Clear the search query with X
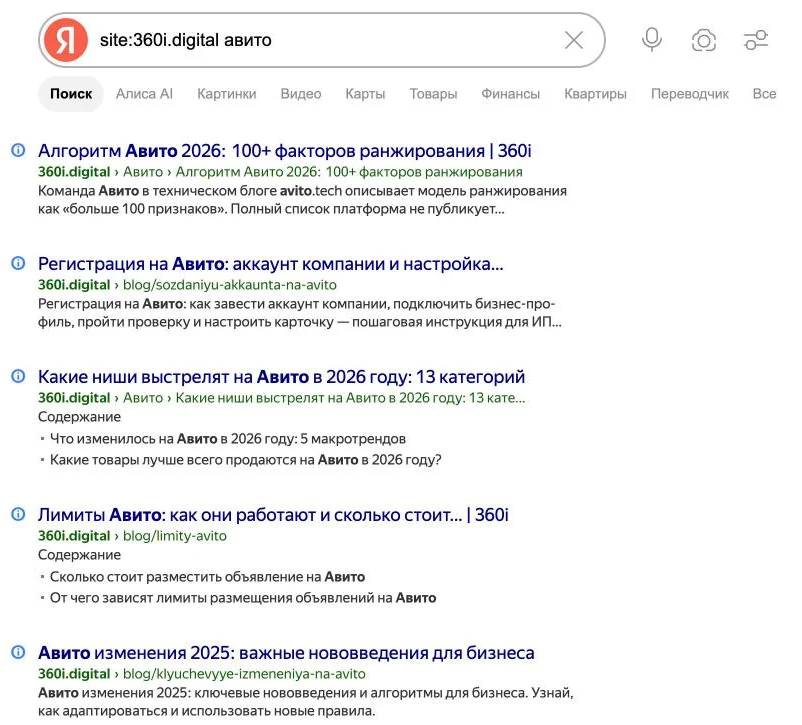Image resolution: width=802 pixels, height=725 pixels. click(x=574, y=40)
